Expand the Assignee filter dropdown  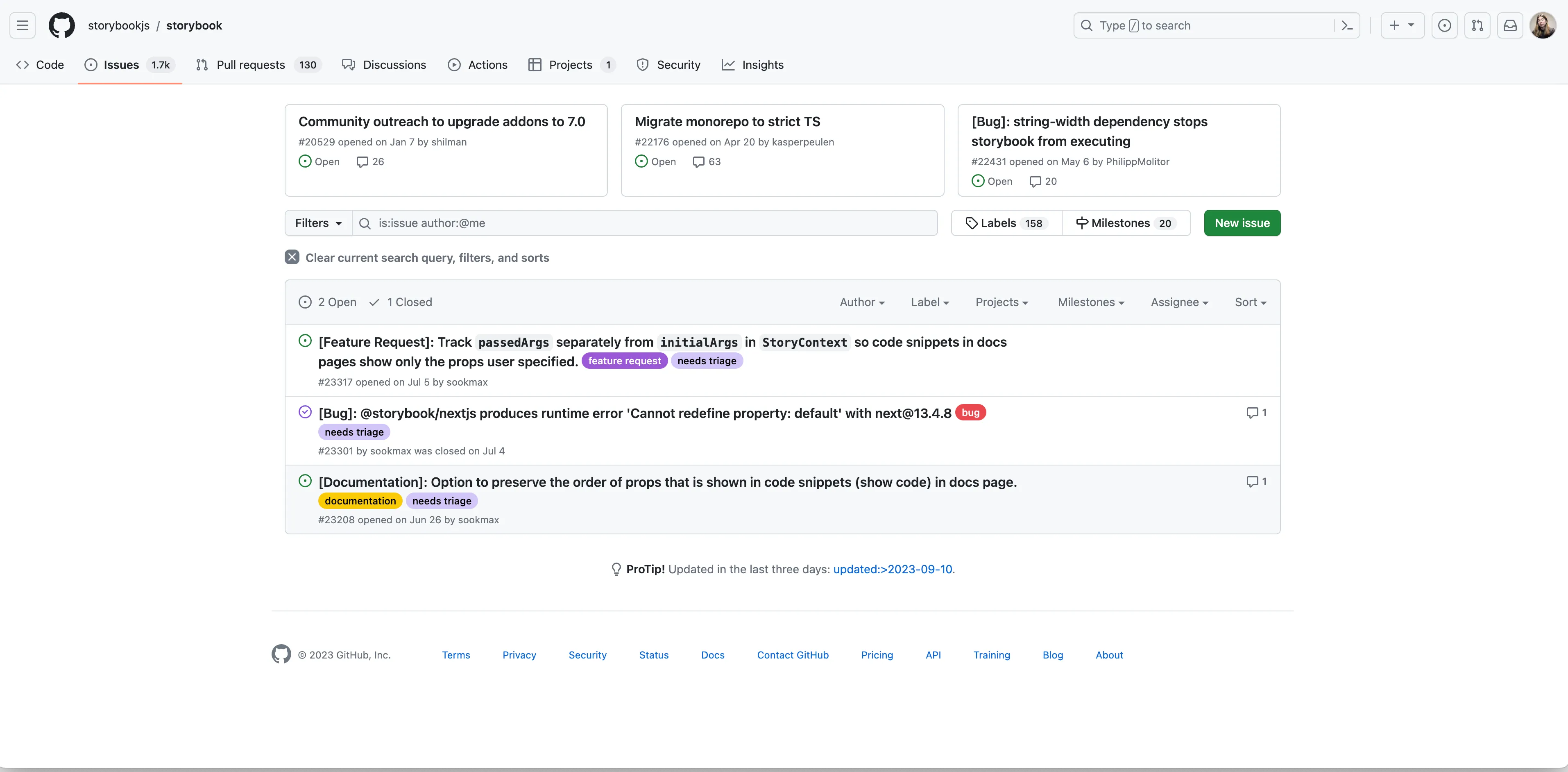coord(1179,302)
